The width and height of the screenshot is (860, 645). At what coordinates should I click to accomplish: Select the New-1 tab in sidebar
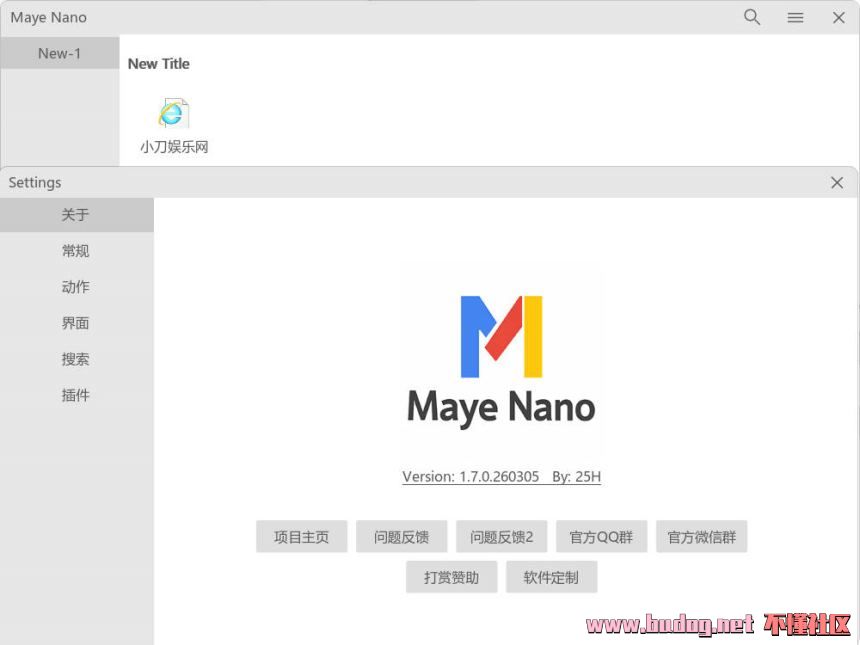(60, 53)
